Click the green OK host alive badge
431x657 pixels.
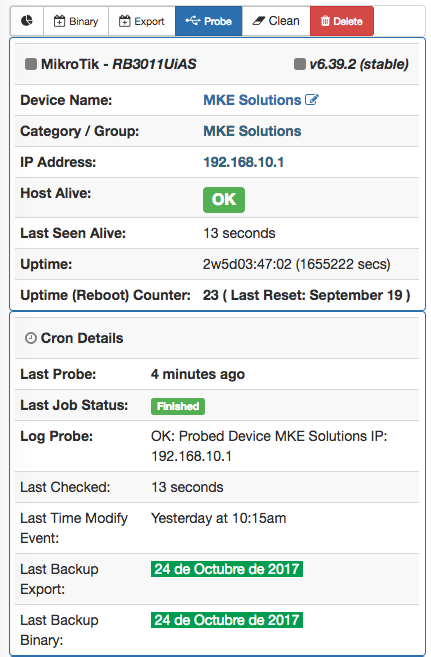click(x=224, y=199)
